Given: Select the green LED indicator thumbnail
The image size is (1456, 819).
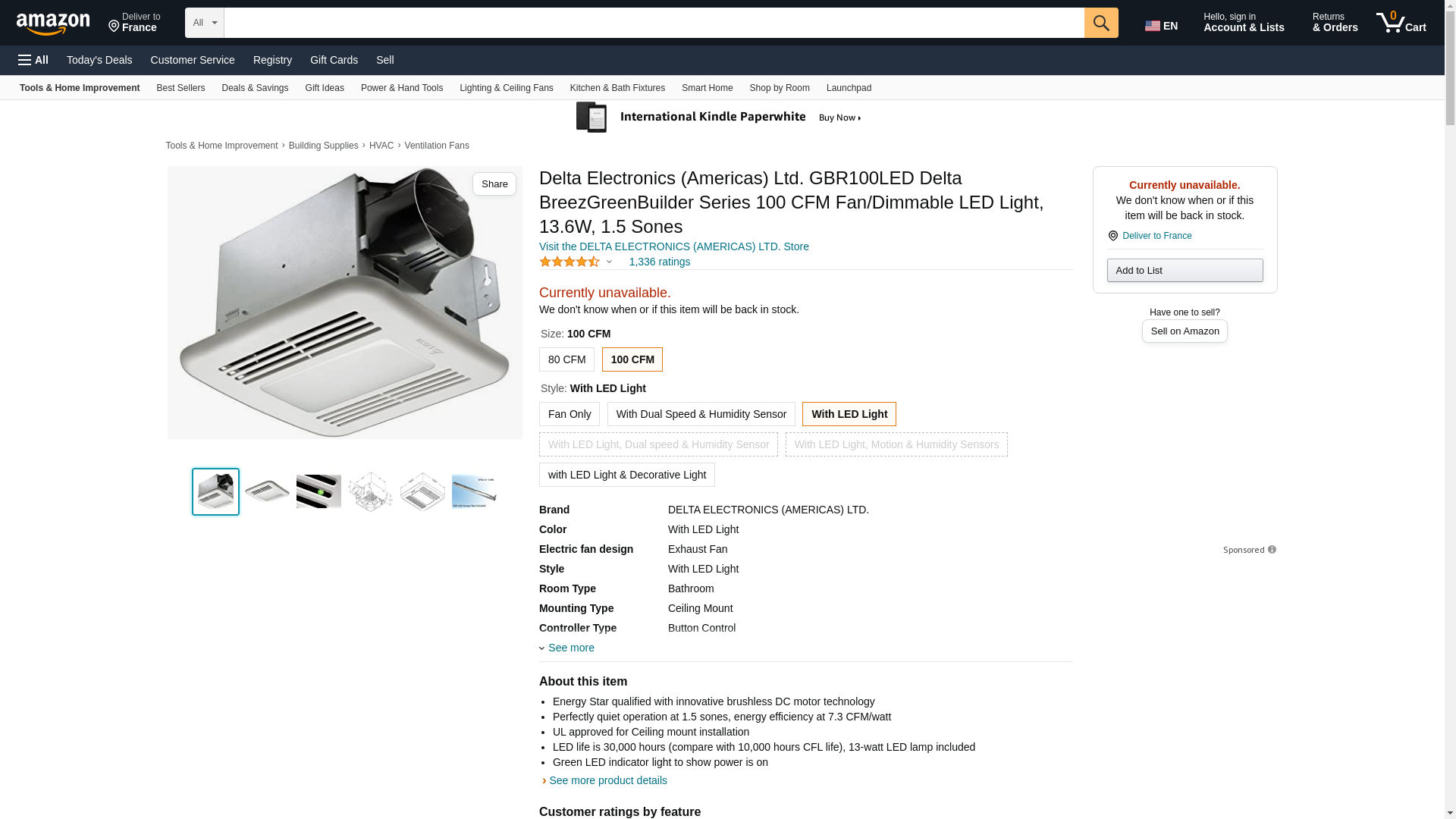Looking at the screenshot, I should [x=318, y=491].
